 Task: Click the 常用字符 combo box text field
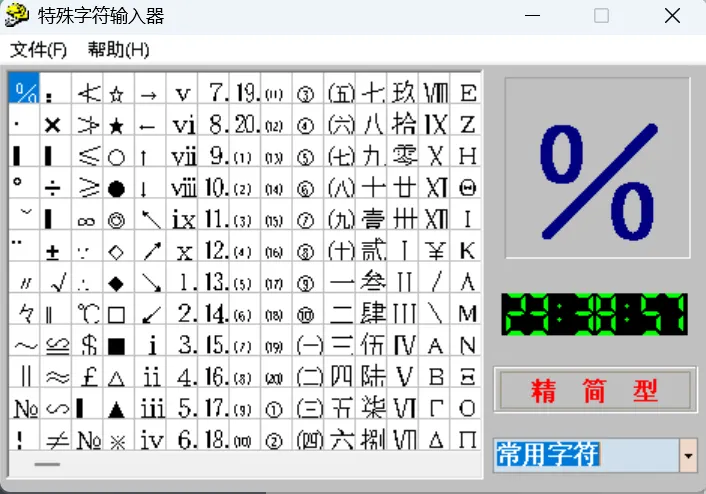coord(586,455)
